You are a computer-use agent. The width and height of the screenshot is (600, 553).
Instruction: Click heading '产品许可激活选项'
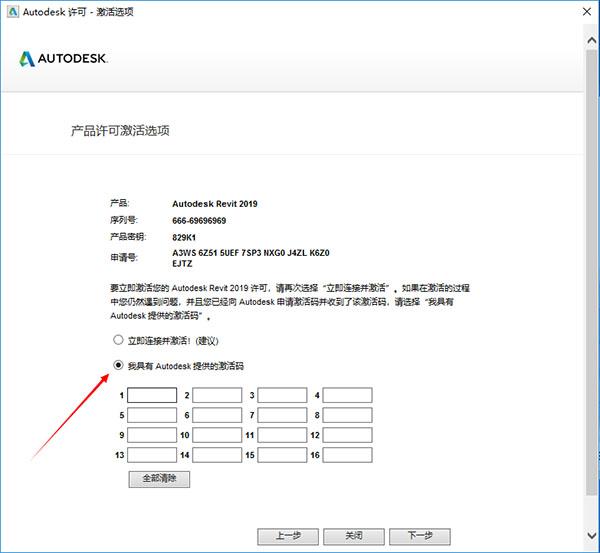point(120,131)
